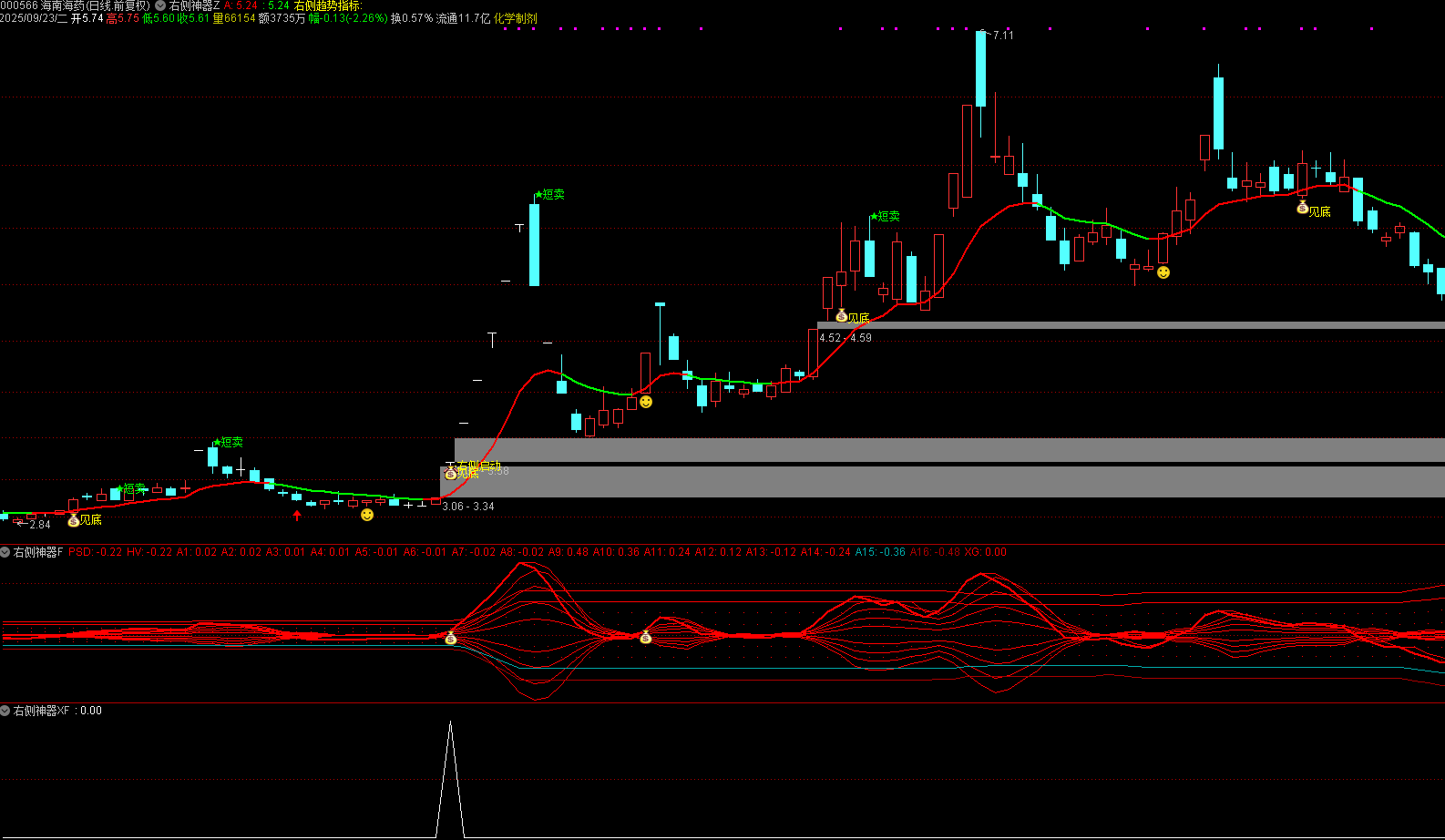Click the 见底 money bag near the 2.84 label

[74, 520]
